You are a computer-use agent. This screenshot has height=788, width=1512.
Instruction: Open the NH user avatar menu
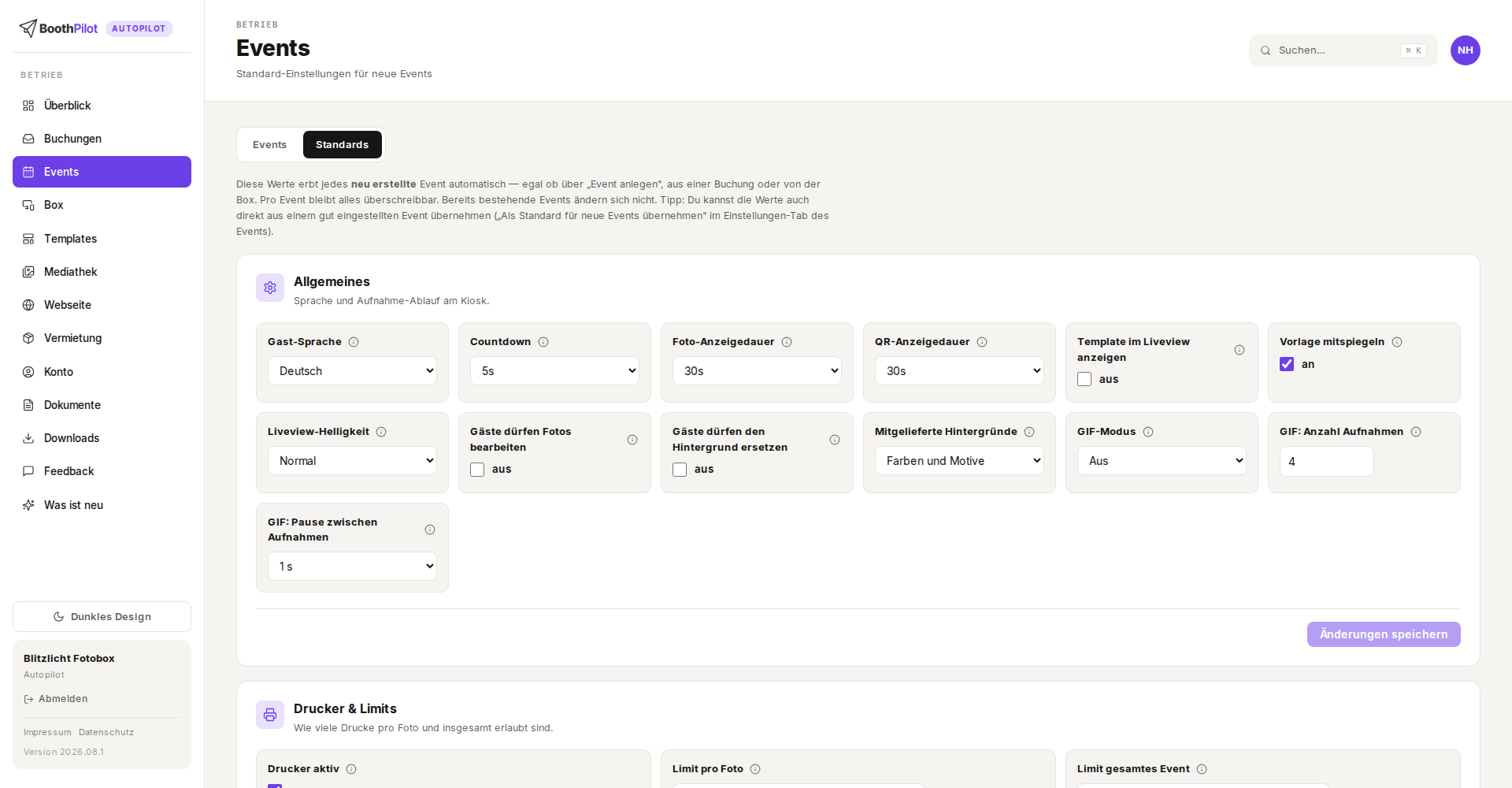[x=1466, y=50]
